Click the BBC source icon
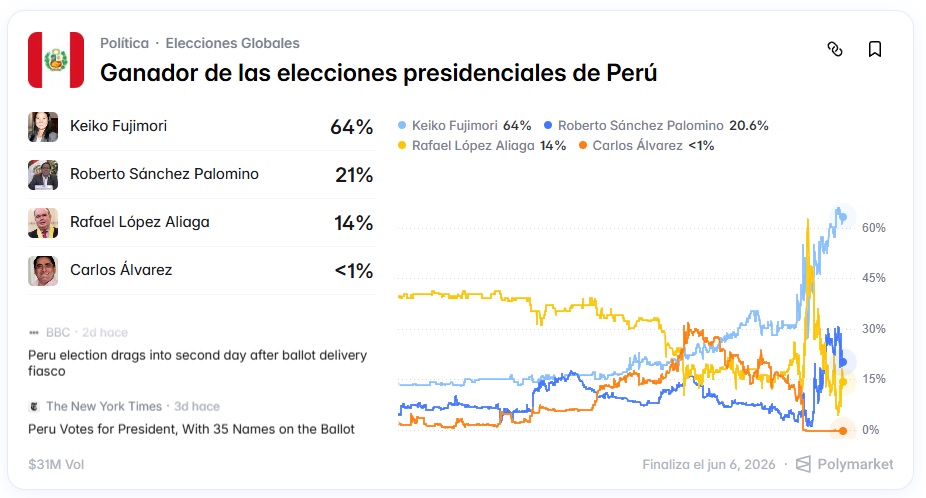Screen dimensions: 926x498 pyautogui.click(x=35, y=332)
